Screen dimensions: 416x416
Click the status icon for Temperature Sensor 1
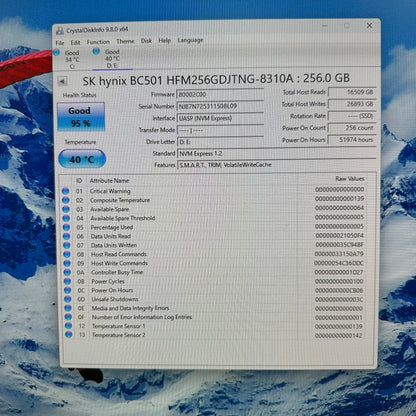[x=68, y=326]
